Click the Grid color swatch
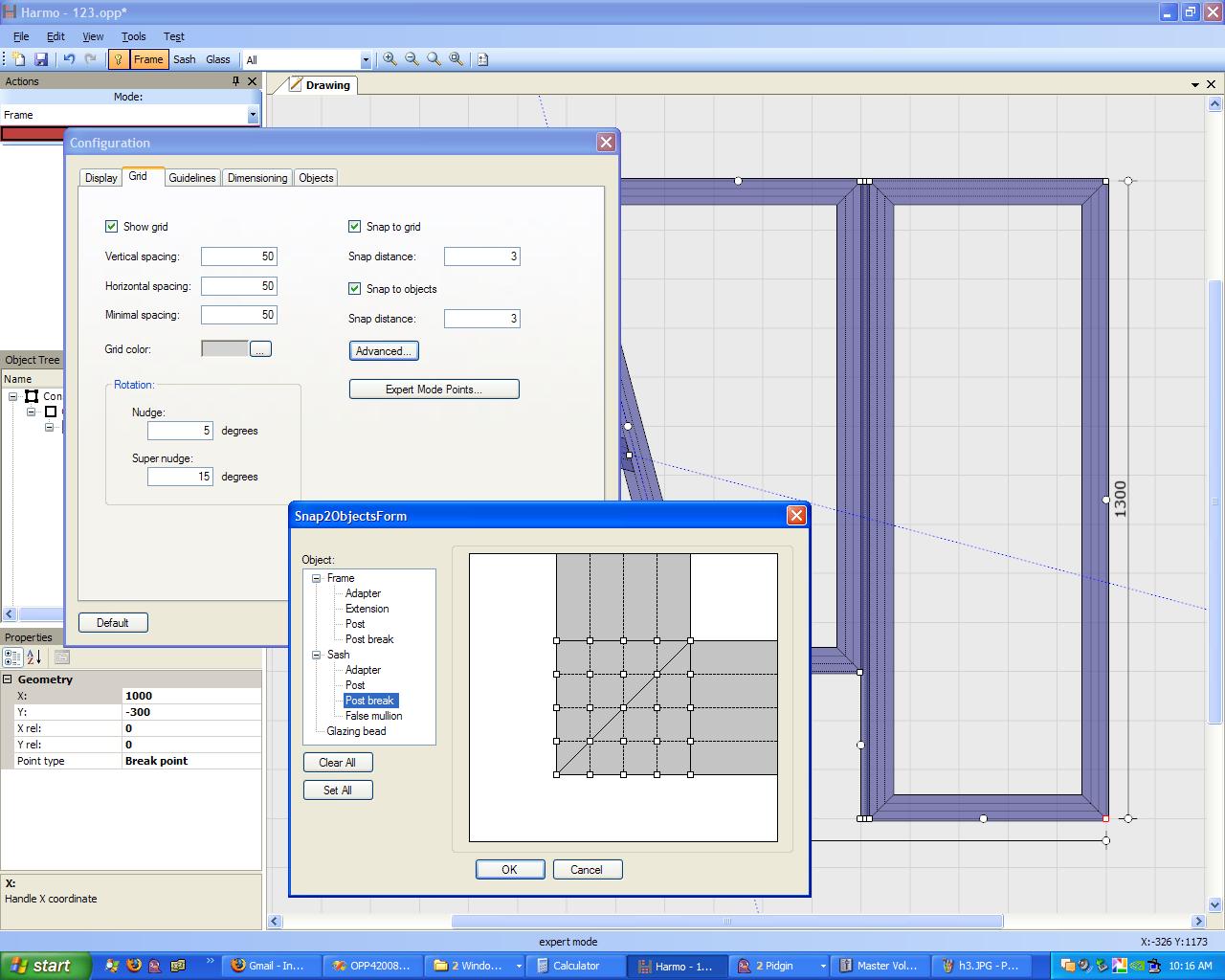Viewport: 1225px width, 980px height. tap(225, 349)
